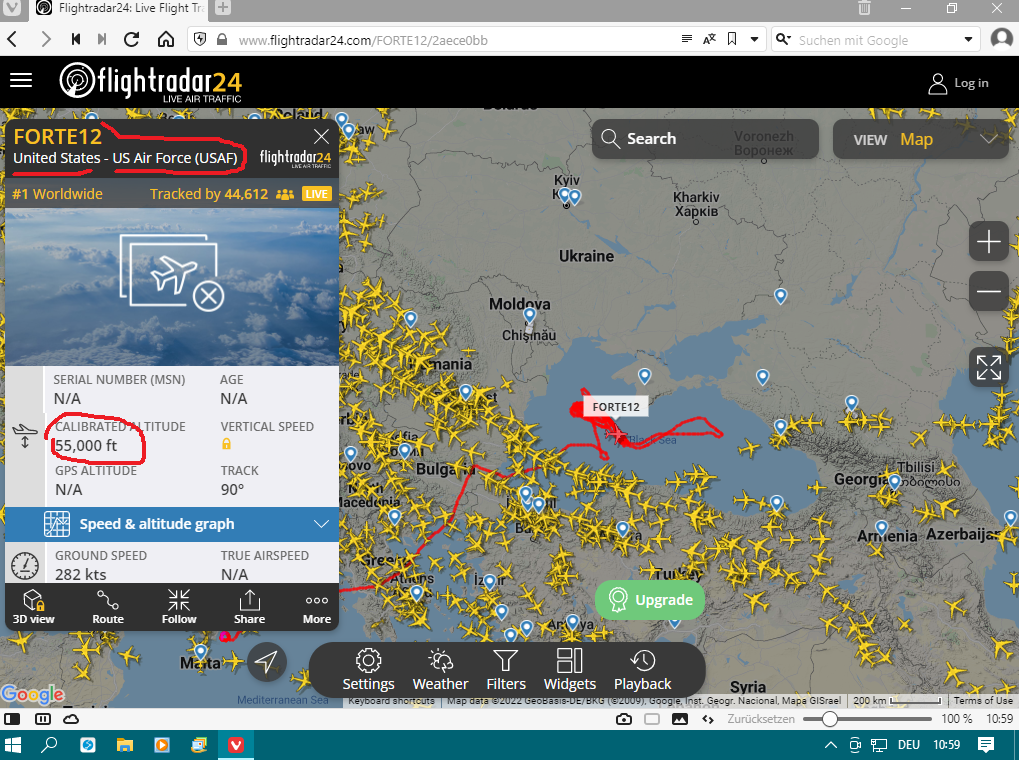Click the translate page icon
1024x768 pixels.
(x=709, y=39)
